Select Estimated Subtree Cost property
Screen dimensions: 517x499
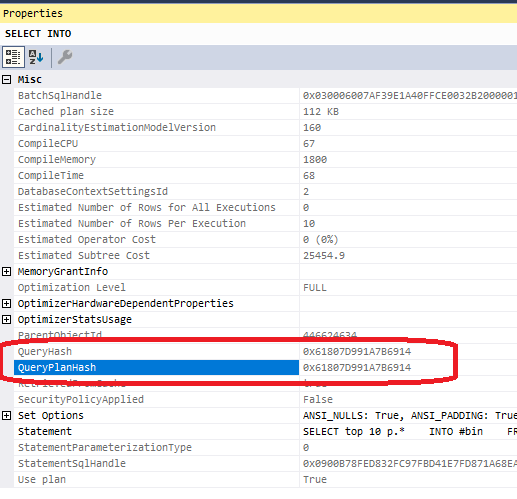click(x=84, y=256)
